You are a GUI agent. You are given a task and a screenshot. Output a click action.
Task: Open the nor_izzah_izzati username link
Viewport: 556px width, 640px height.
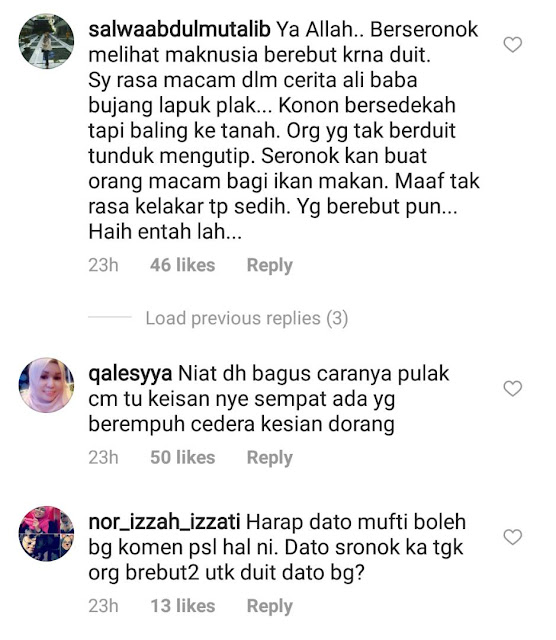coord(164,522)
